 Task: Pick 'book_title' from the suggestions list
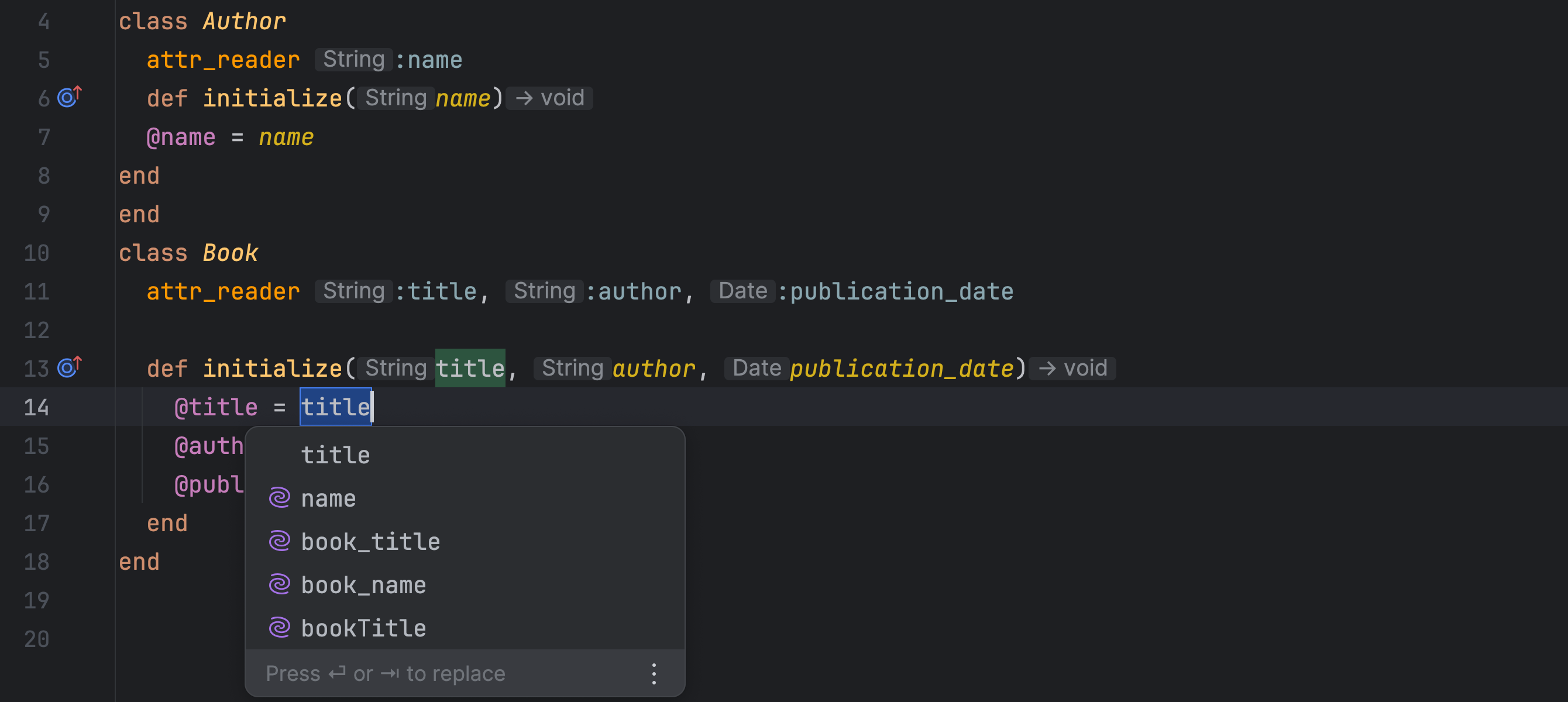[x=370, y=541]
